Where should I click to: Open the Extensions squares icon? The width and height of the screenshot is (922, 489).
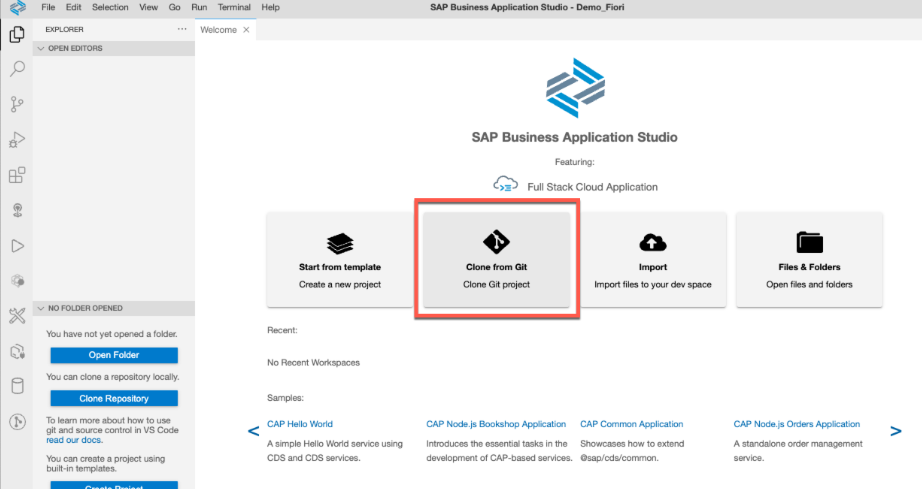click(x=17, y=175)
